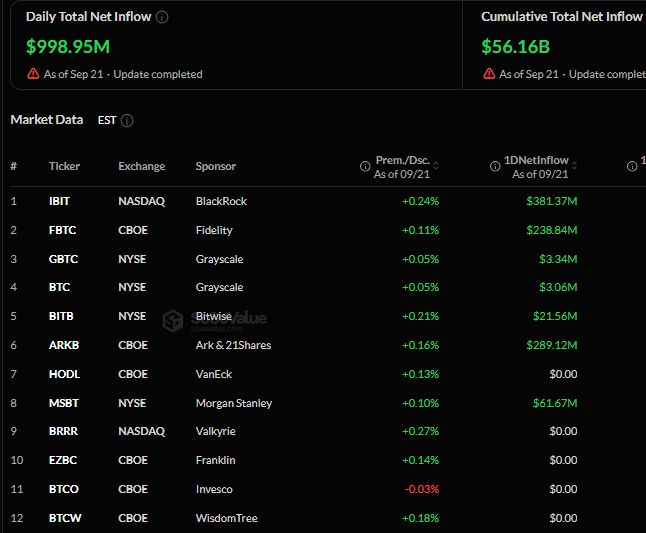Click the $289.12M inflow value
Viewport: 646px width, 533px height.
tap(552, 345)
